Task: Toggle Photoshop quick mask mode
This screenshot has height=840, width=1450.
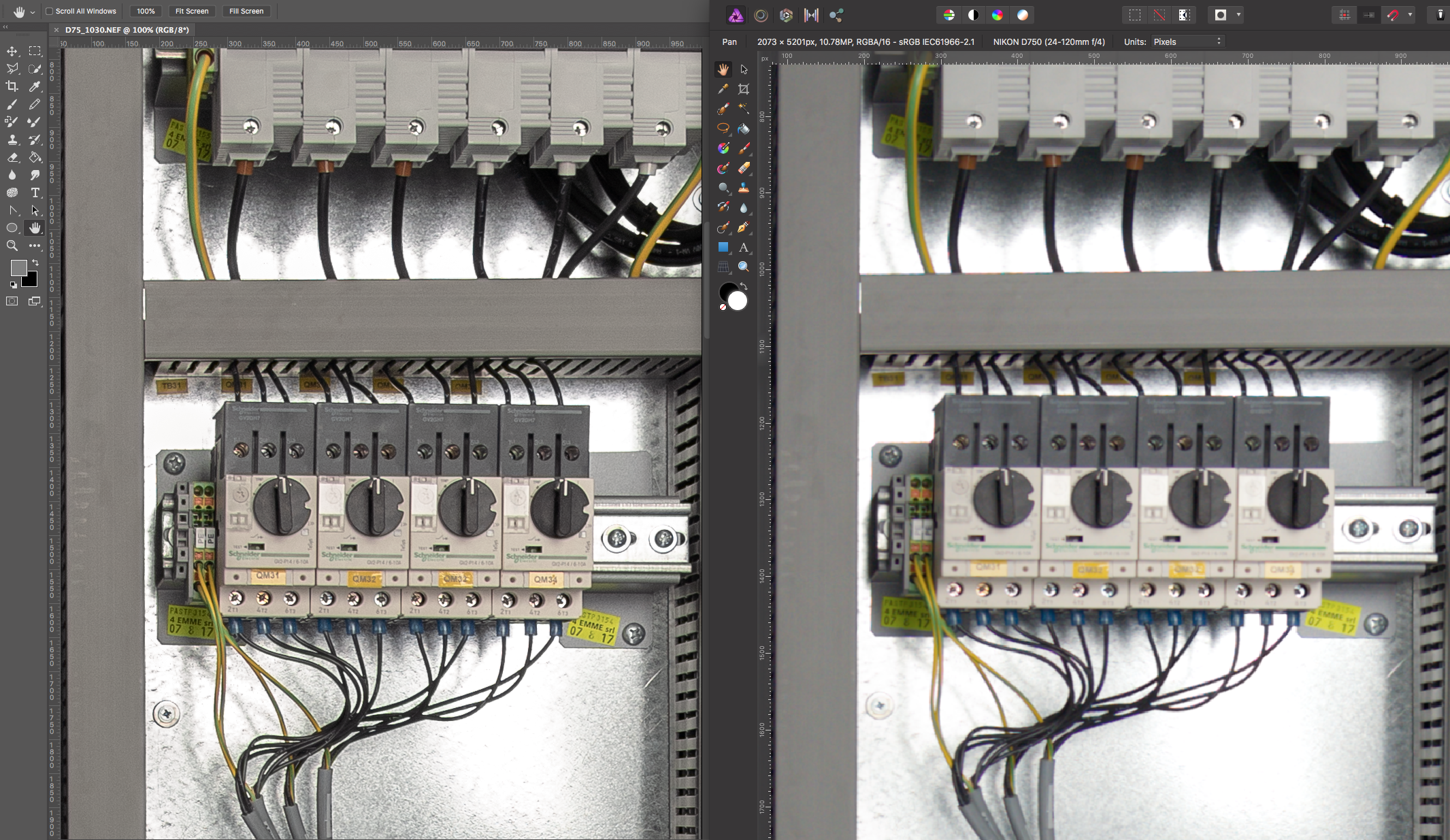Action: (12, 301)
